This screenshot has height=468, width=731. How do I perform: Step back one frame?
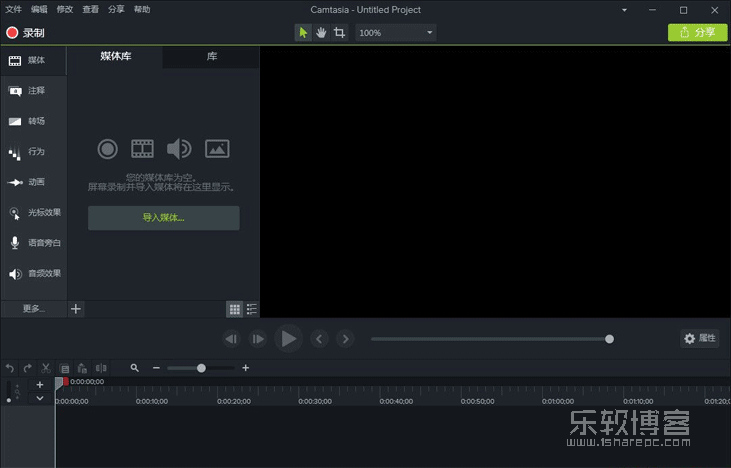pos(231,339)
